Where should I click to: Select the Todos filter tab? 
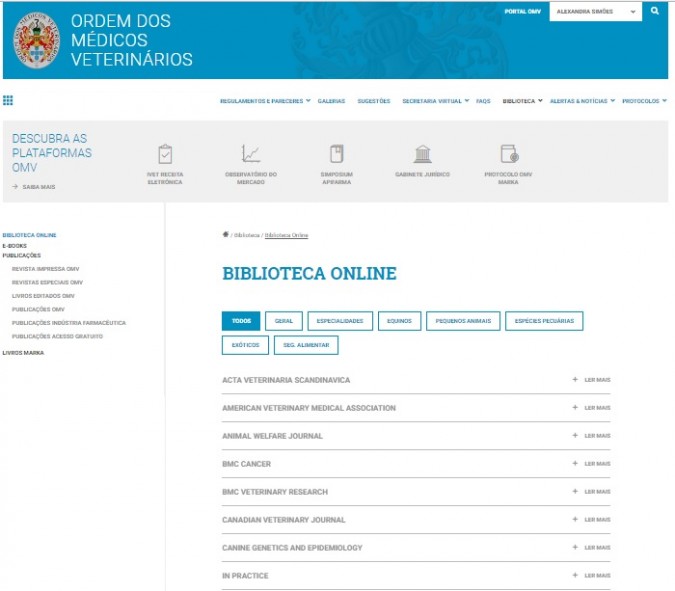click(241, 321)
